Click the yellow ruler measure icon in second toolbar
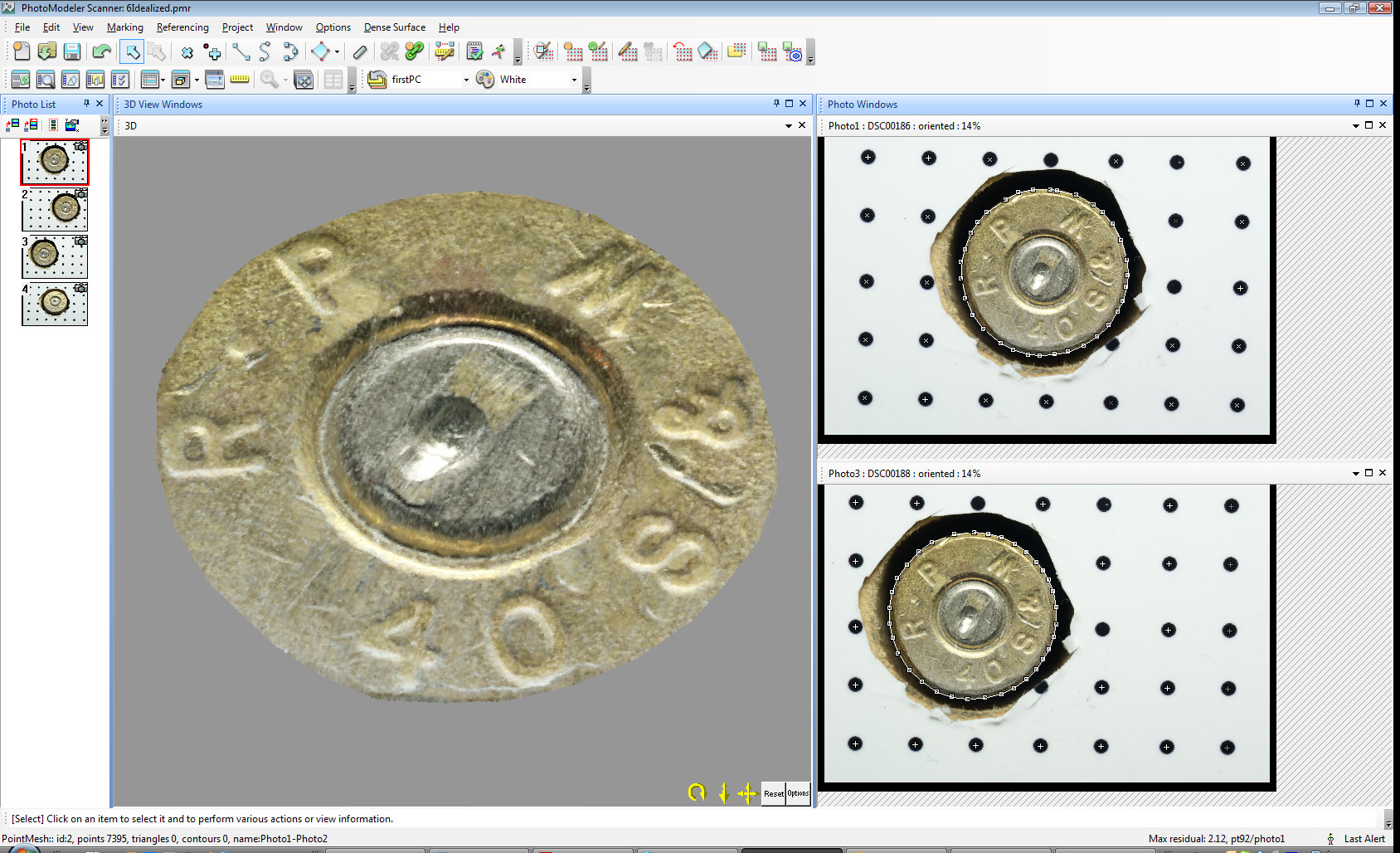The image size is (1400, 853). pos(240,80)
